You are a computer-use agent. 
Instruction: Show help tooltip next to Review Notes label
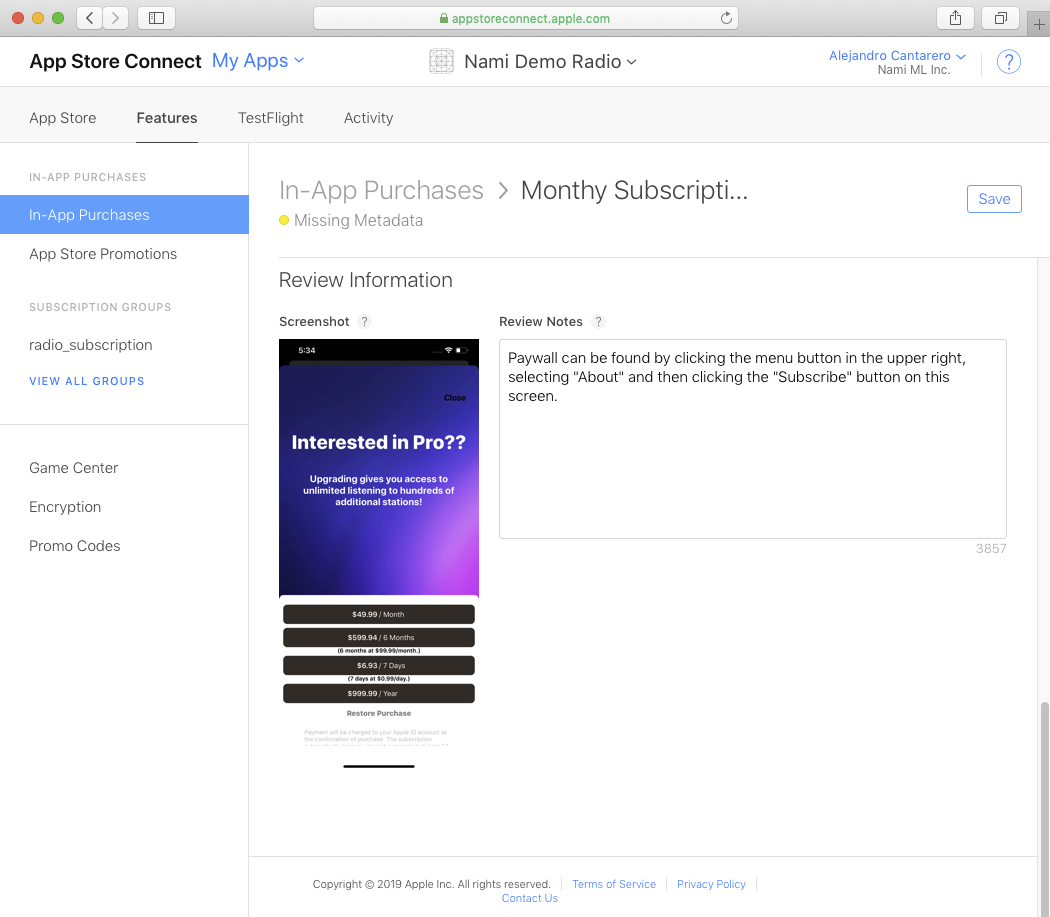coord(599,322)
